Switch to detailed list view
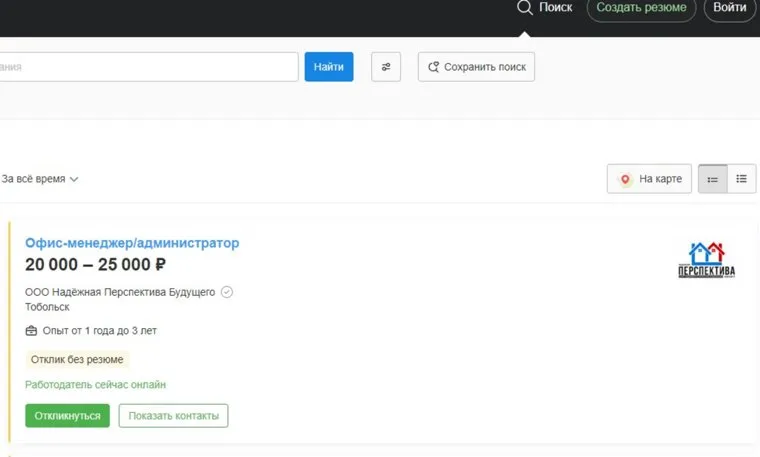Screen dimensions: 760x457 click(x=713, y=179)
